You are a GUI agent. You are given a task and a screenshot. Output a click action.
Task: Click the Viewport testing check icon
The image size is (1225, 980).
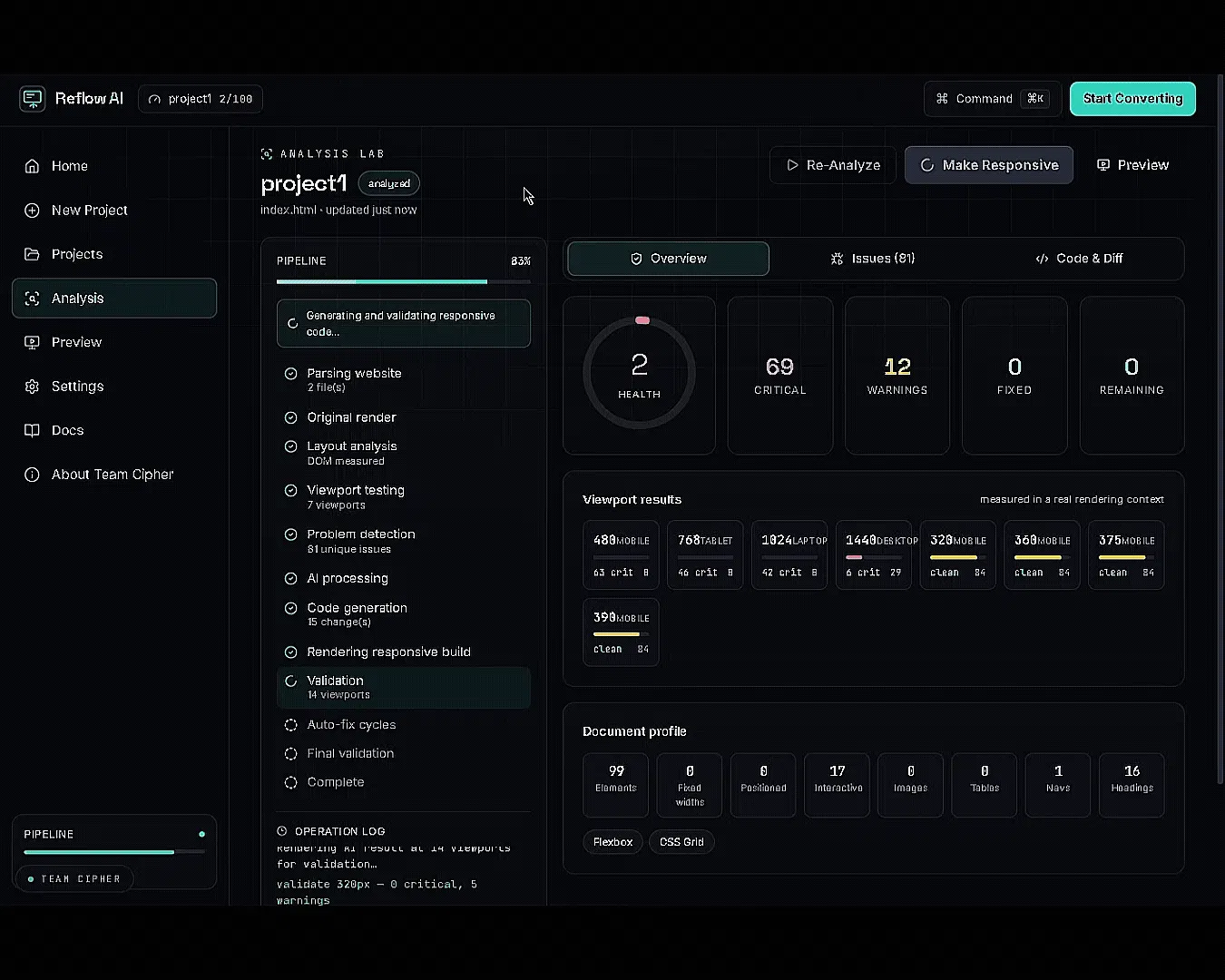click(290, 491)
